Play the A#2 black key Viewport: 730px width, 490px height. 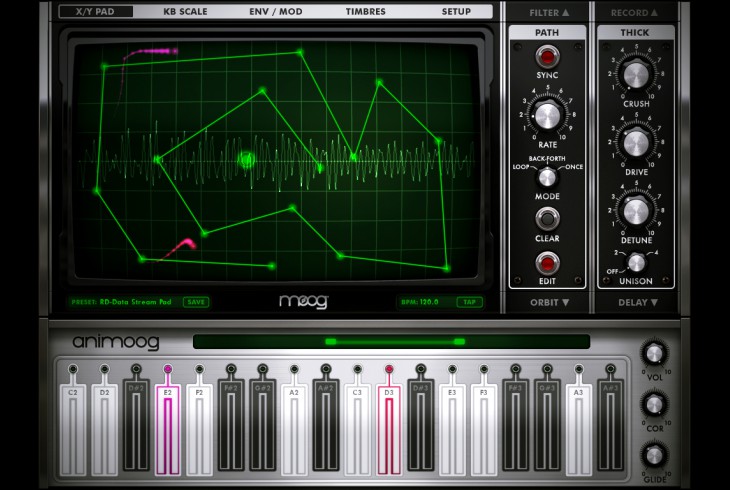click(326, 426)
